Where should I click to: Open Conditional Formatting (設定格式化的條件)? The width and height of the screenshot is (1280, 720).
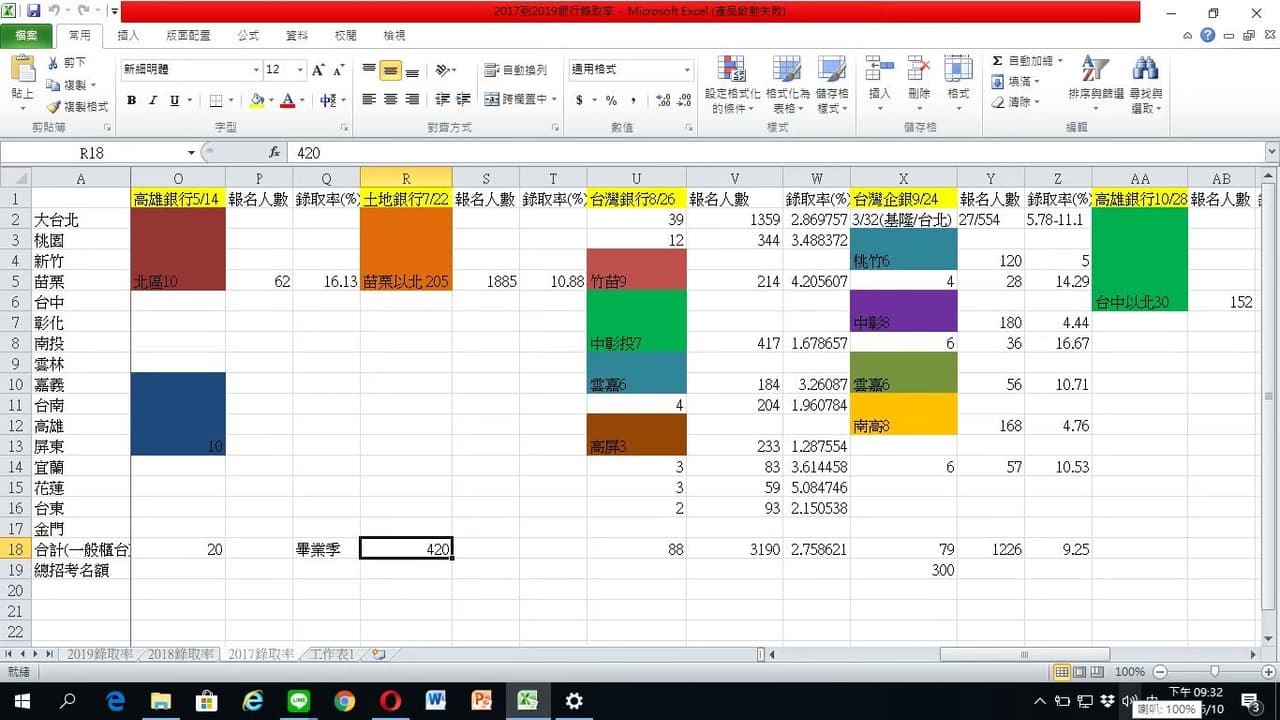pyautogui.click(x=733, y=85)
